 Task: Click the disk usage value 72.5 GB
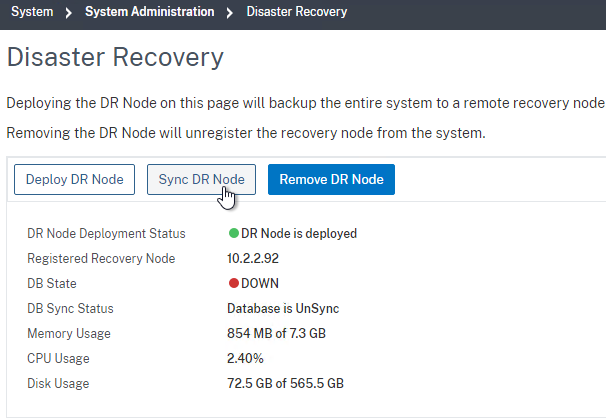point(285,383)
